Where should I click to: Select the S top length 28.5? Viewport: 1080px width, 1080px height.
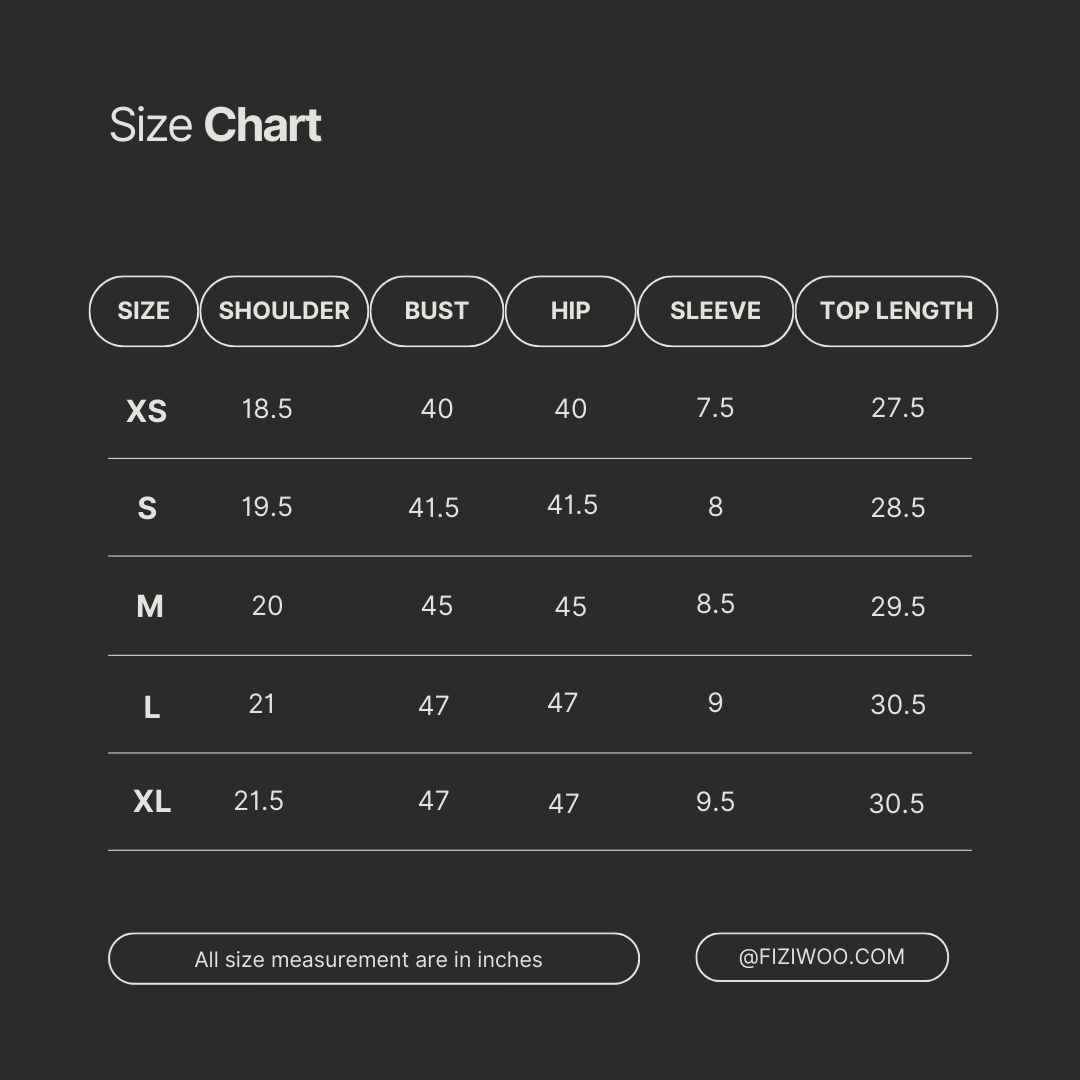(x=897, y=508)
